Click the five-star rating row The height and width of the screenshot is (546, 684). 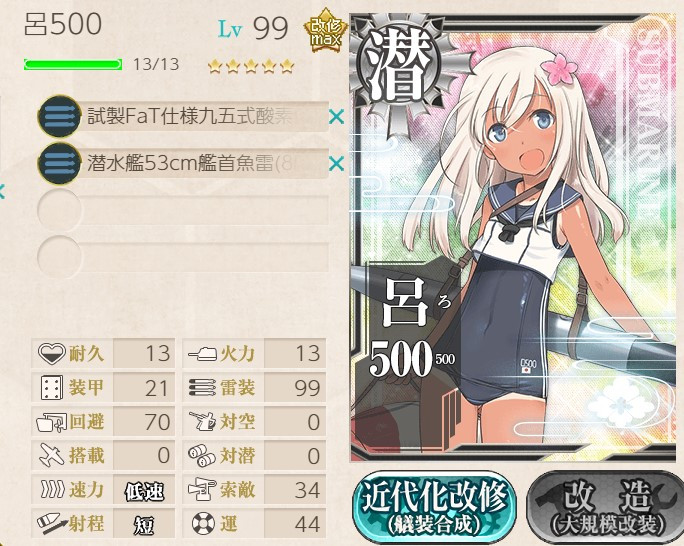[x=251, y=66]
